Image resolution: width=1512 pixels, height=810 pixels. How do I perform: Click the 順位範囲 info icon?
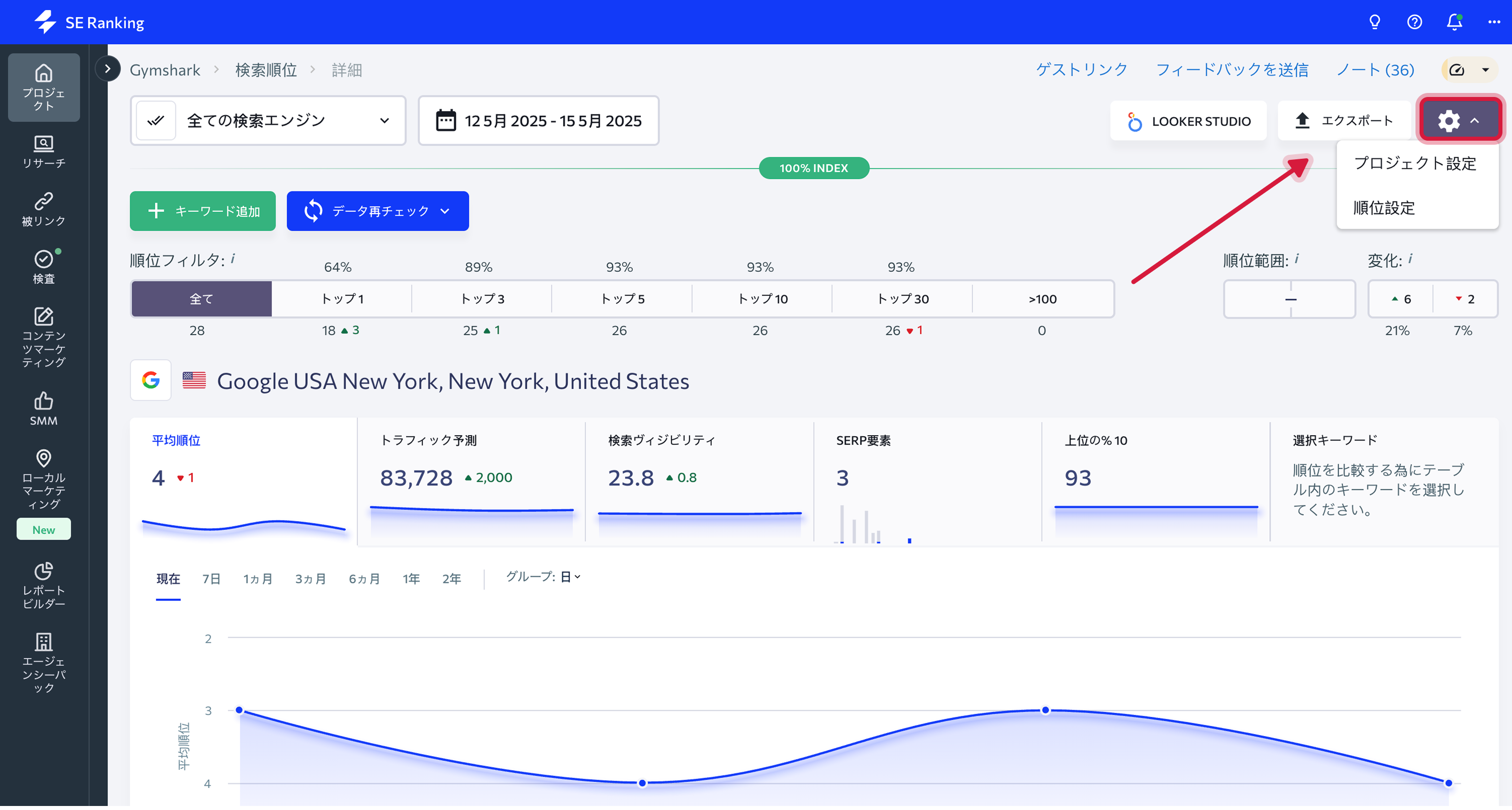[x=1296, y=259]
